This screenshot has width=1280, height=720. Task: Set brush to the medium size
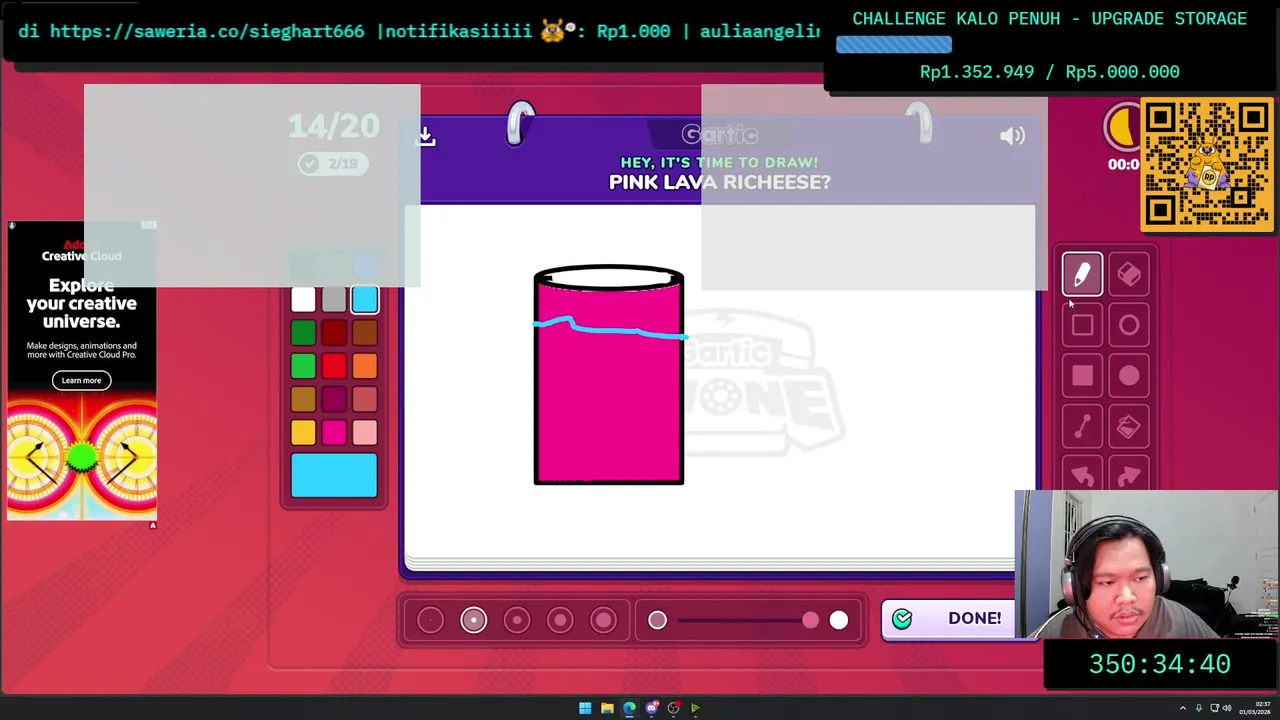[x=517, y=620]
